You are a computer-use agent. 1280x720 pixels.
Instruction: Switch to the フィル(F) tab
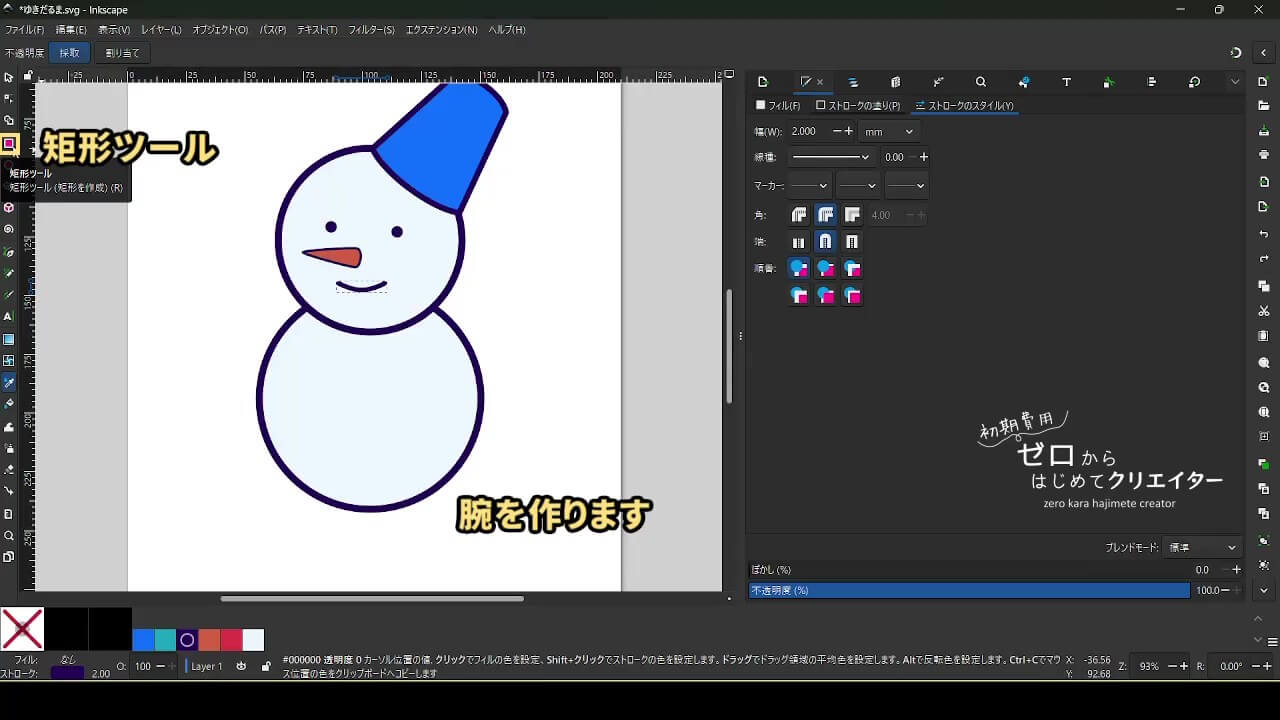778,106
